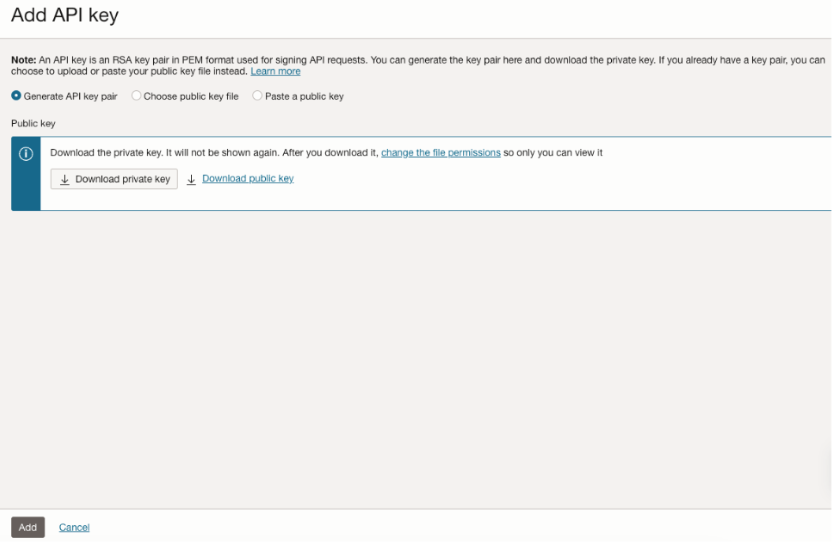The width and height of the screenshot is (835, 544).
Task: Select the Generate API key pair radio button
Action: tap(16, 96)
